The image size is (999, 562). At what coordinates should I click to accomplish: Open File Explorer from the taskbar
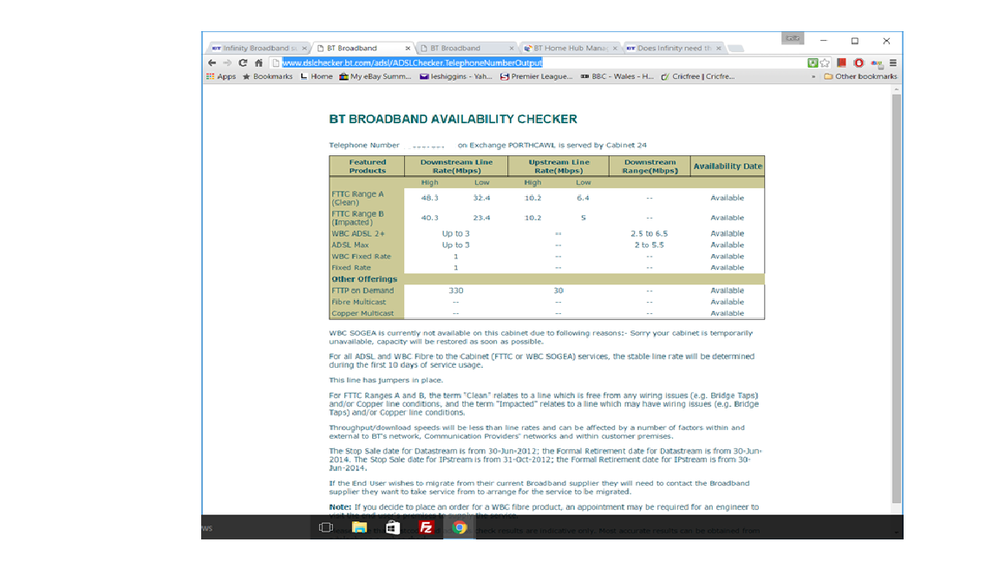359,528
